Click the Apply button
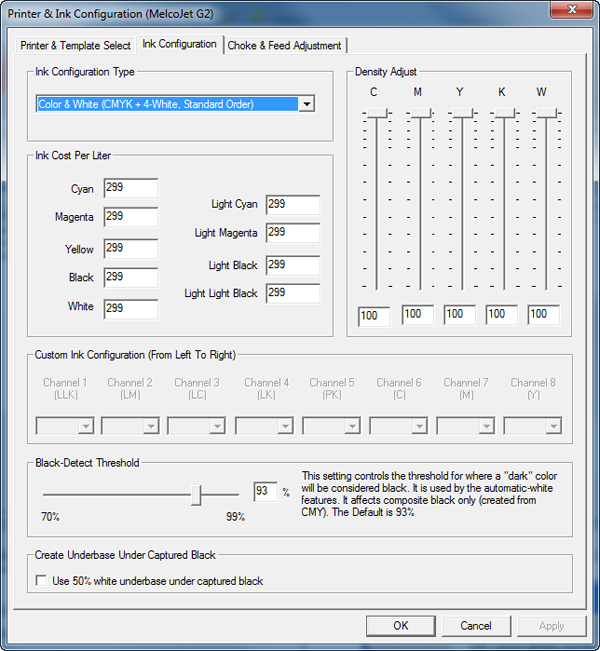The image size is (600, 651). pyautogui.click(x=552, y=626)
